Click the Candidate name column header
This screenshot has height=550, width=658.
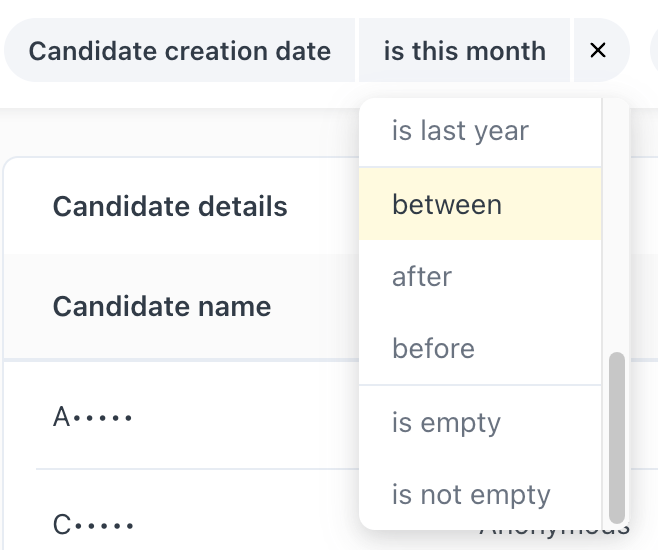(x=162, y=305)
